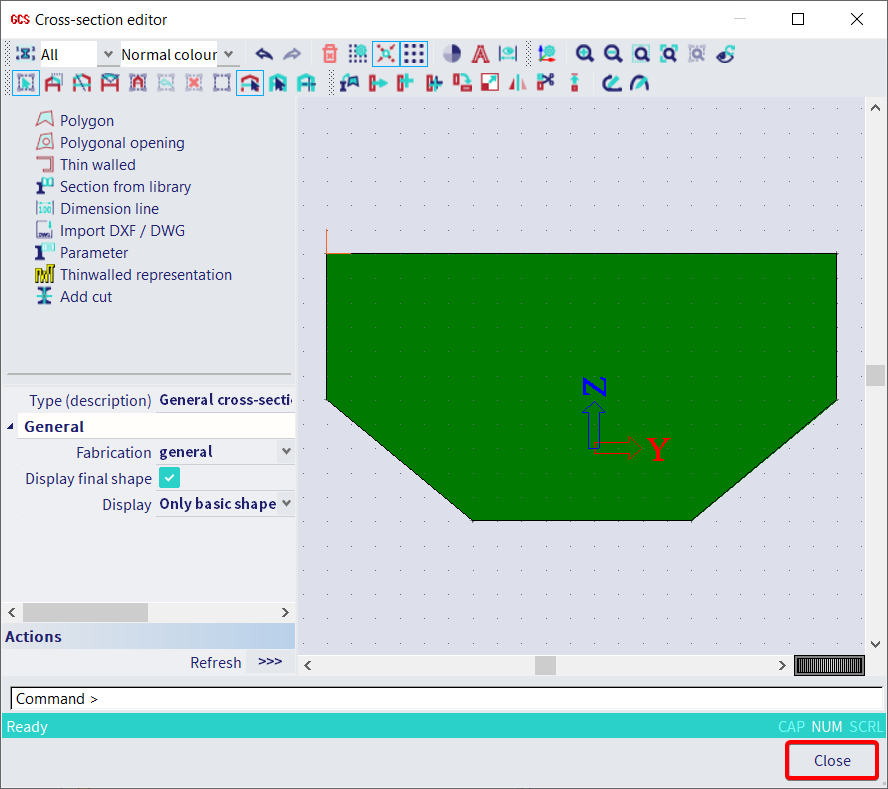Open the Display mode dropdown showing Only basic shape
888x789 pixels.
pos(284,504)
